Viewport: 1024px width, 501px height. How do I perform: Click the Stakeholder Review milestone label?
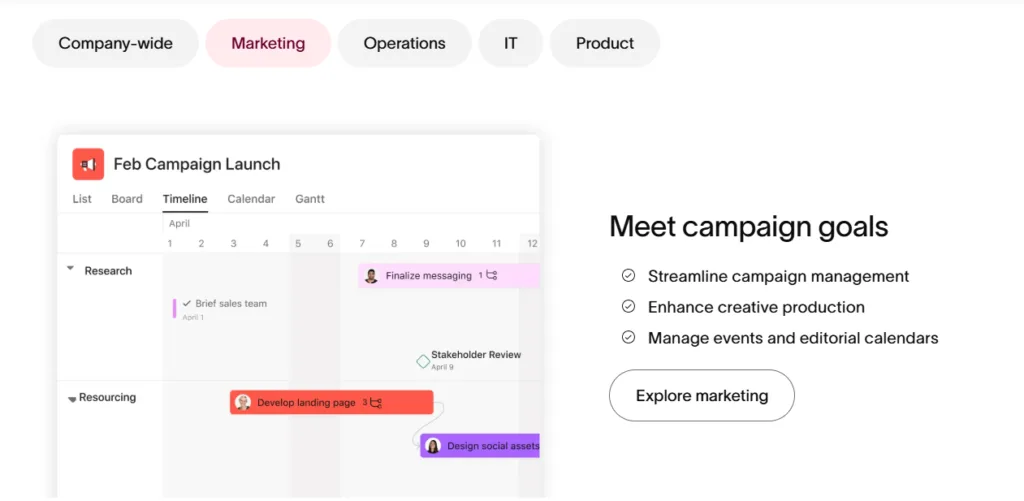[x=476, y=355]
